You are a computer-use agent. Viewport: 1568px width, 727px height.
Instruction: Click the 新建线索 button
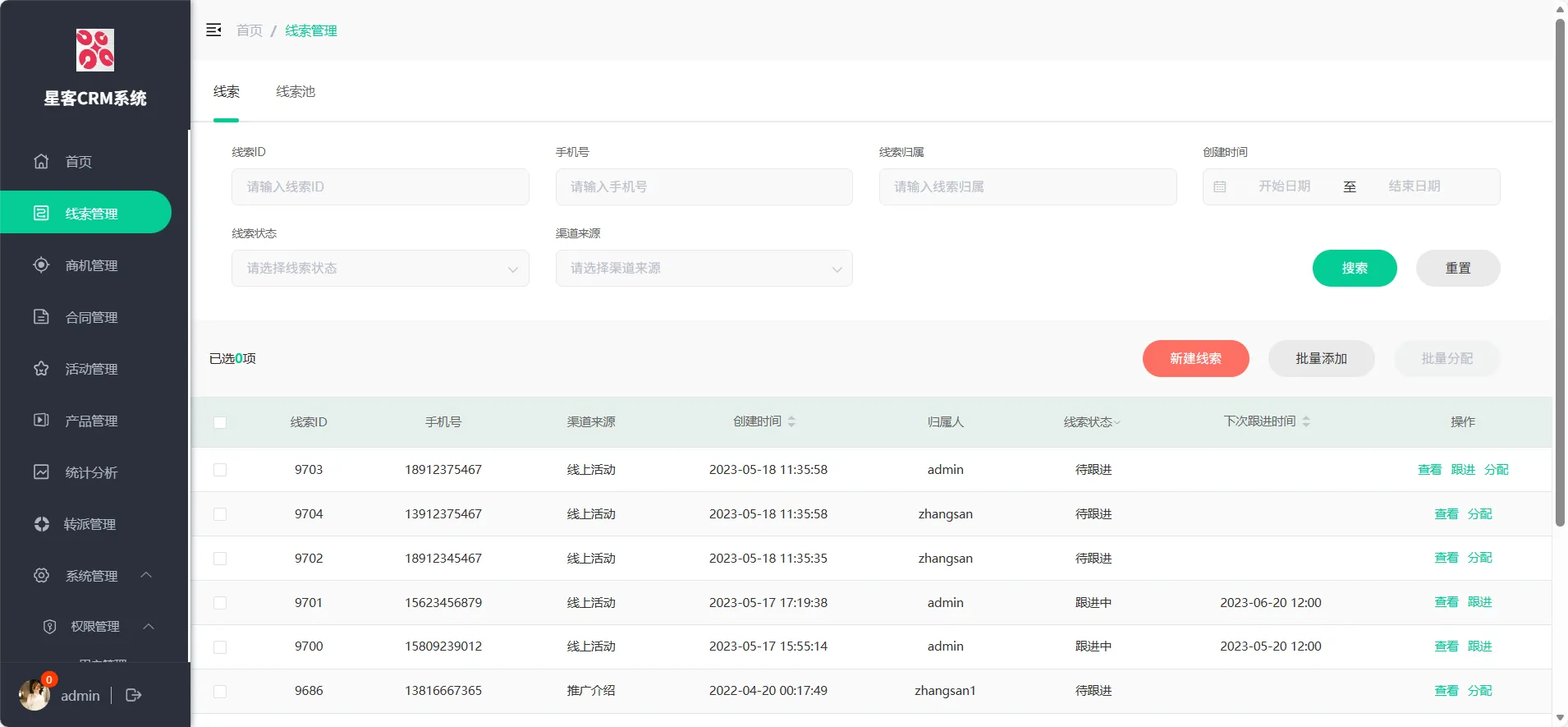(1195, 359)
